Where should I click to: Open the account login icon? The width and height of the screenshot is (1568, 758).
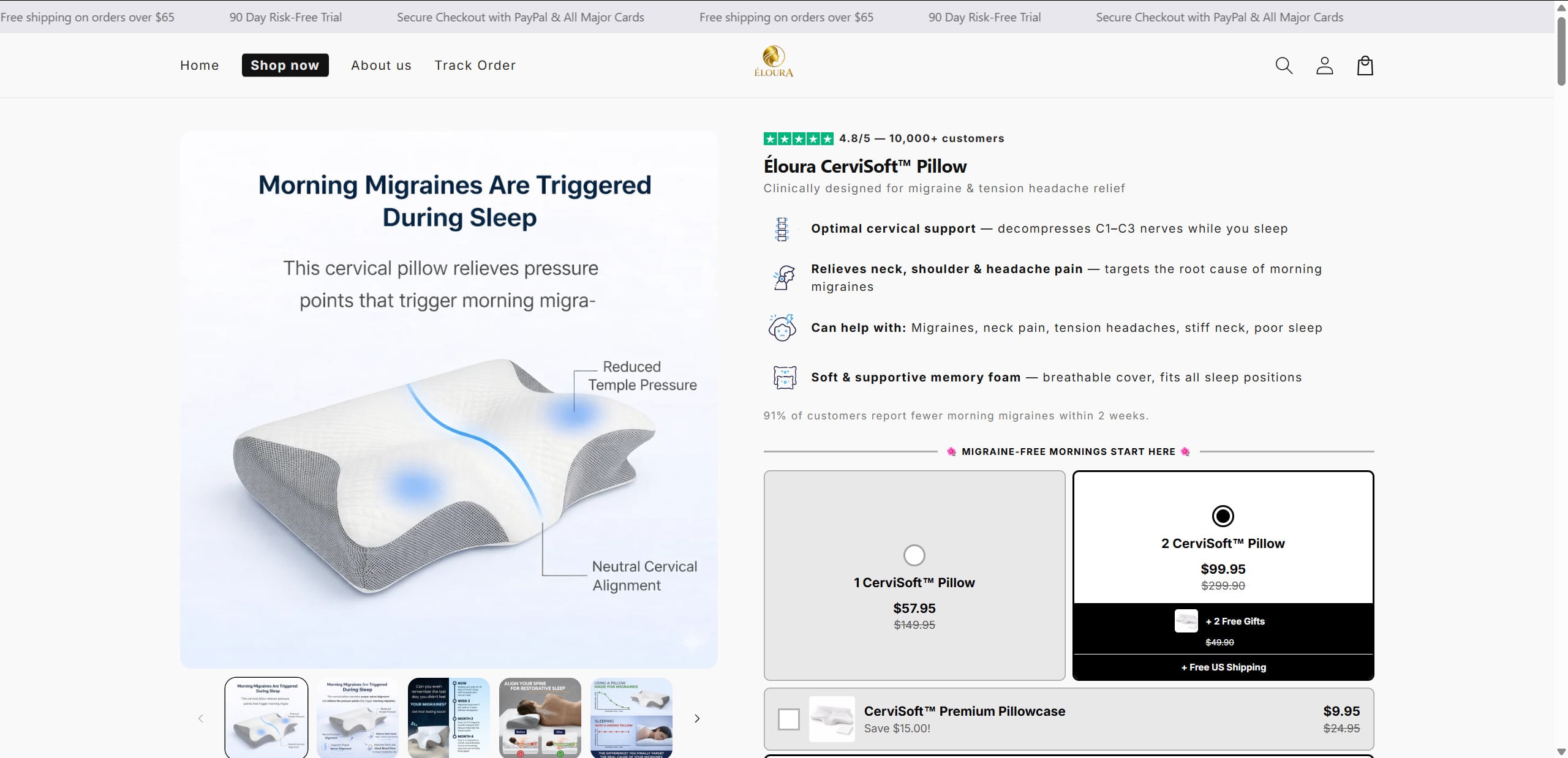coord(1324,66)
